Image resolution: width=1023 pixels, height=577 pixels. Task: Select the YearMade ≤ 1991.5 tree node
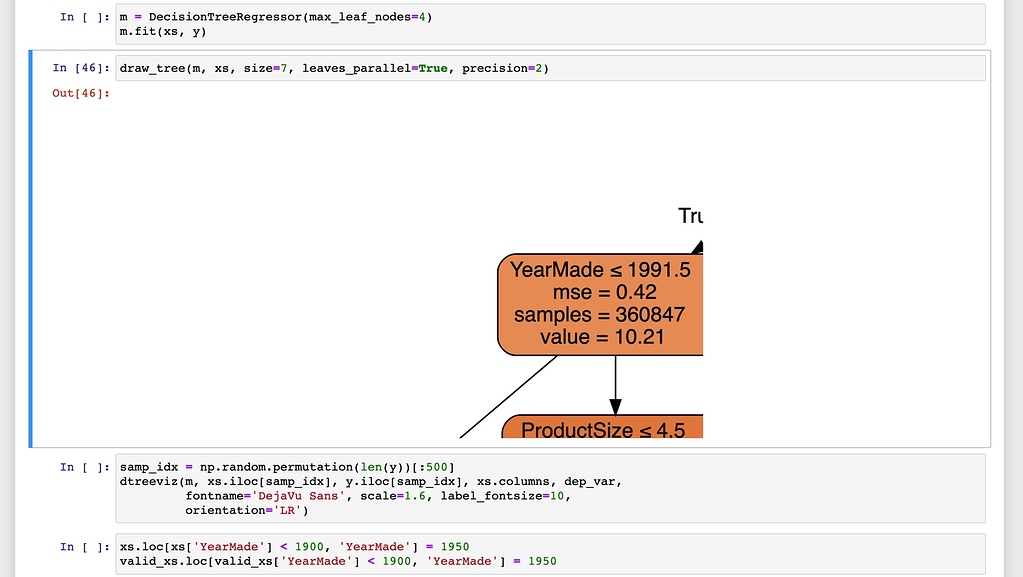(x=601, y=269)
